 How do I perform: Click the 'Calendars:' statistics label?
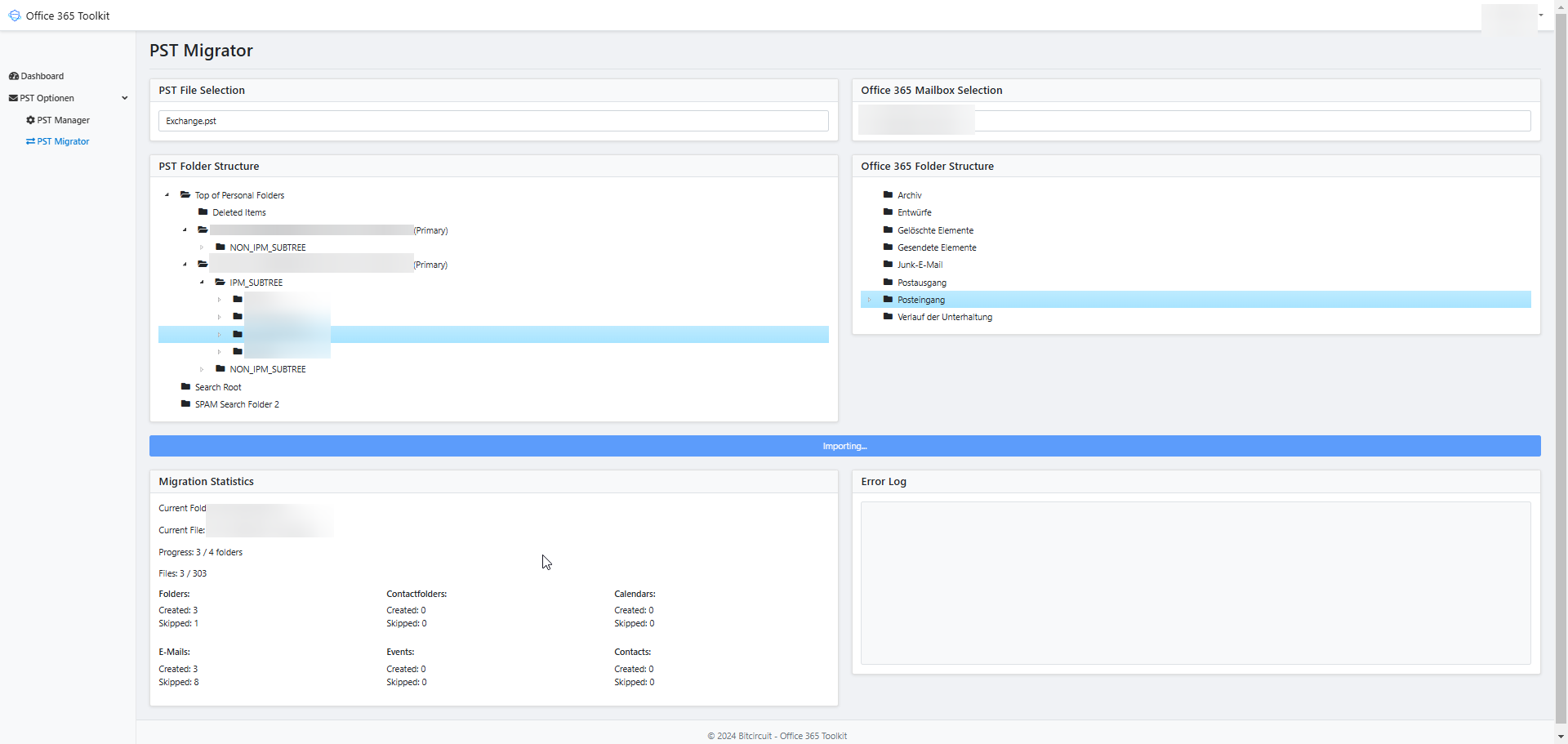pos(635,594)
